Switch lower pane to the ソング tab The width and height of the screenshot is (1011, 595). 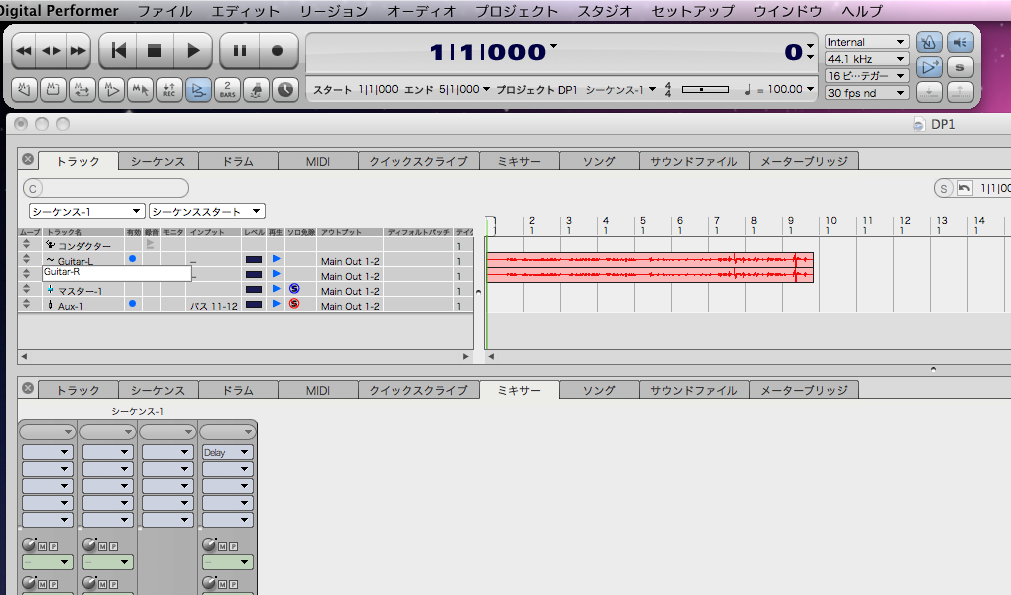(x=599, y=390)
